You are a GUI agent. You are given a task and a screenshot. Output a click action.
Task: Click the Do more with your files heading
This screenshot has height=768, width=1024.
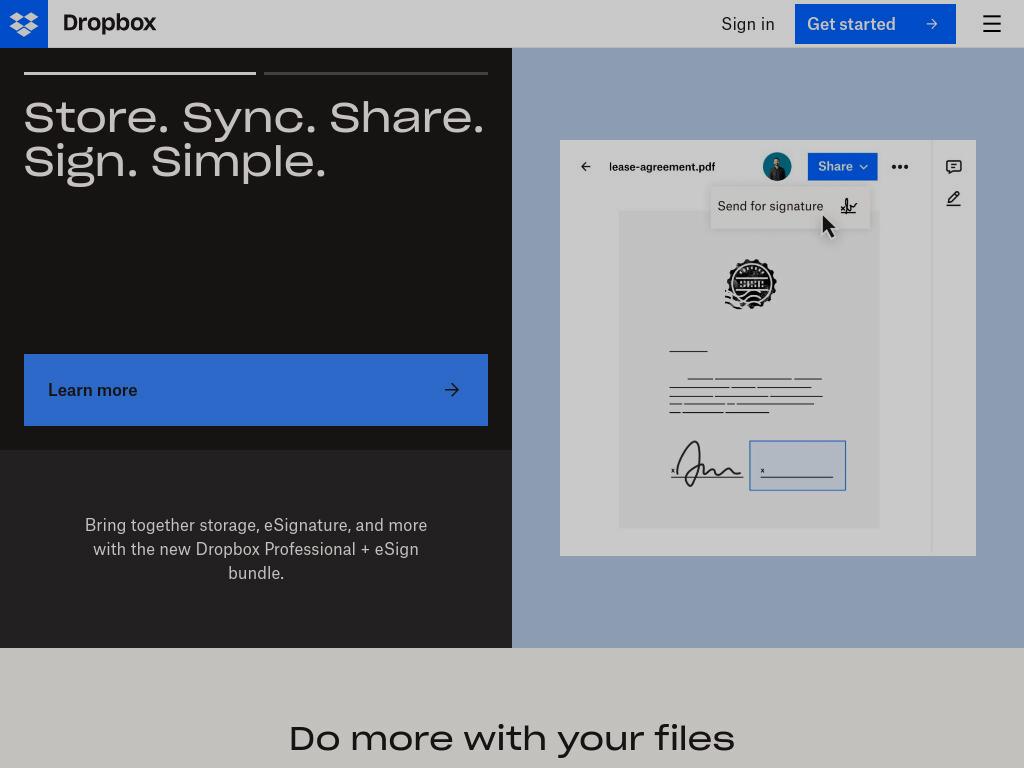[512, 739]
